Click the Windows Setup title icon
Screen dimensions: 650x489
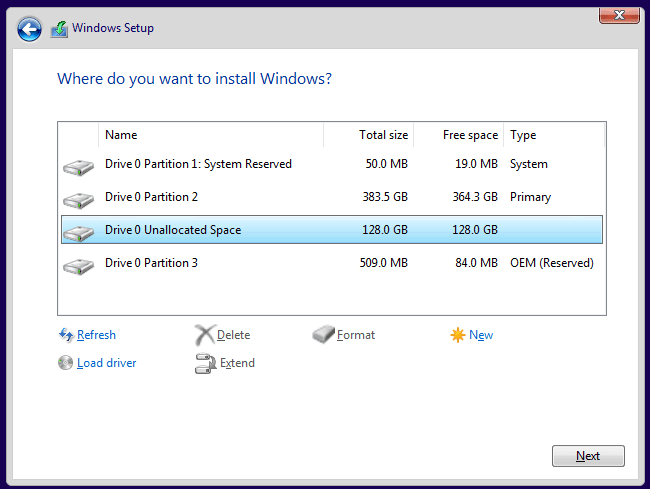[59, 29]
